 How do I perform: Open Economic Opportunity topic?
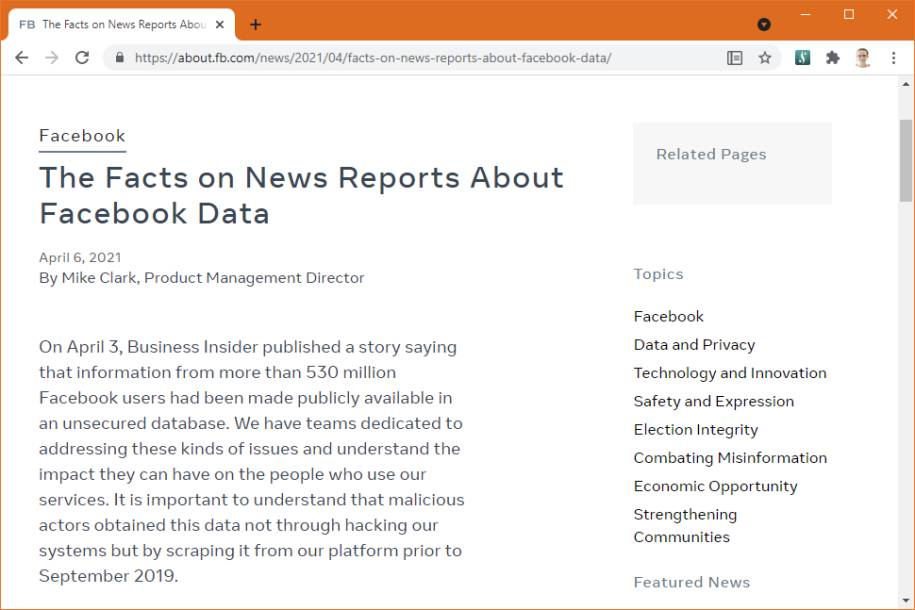[715, 486]
